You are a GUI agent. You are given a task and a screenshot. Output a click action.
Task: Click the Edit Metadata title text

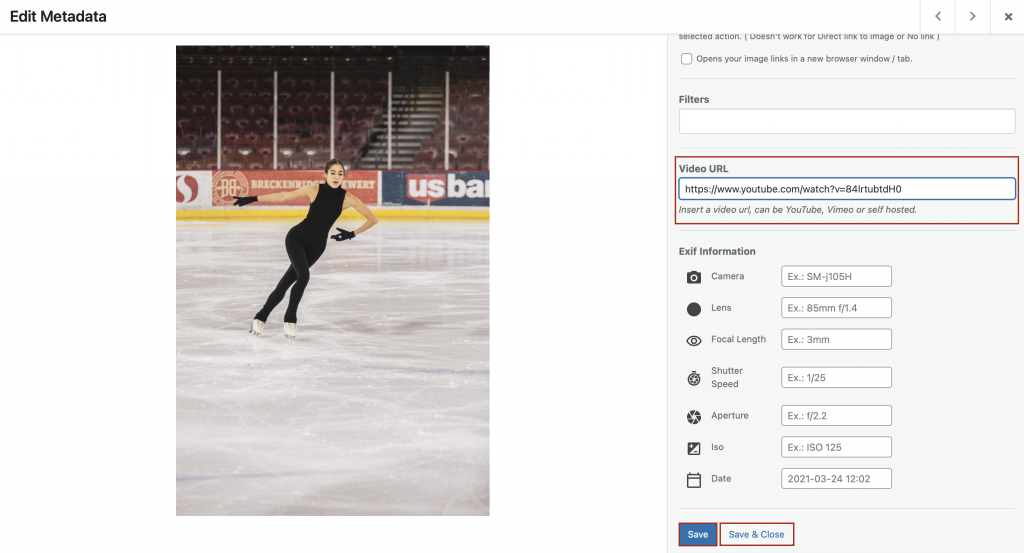(x=58, y=16)
